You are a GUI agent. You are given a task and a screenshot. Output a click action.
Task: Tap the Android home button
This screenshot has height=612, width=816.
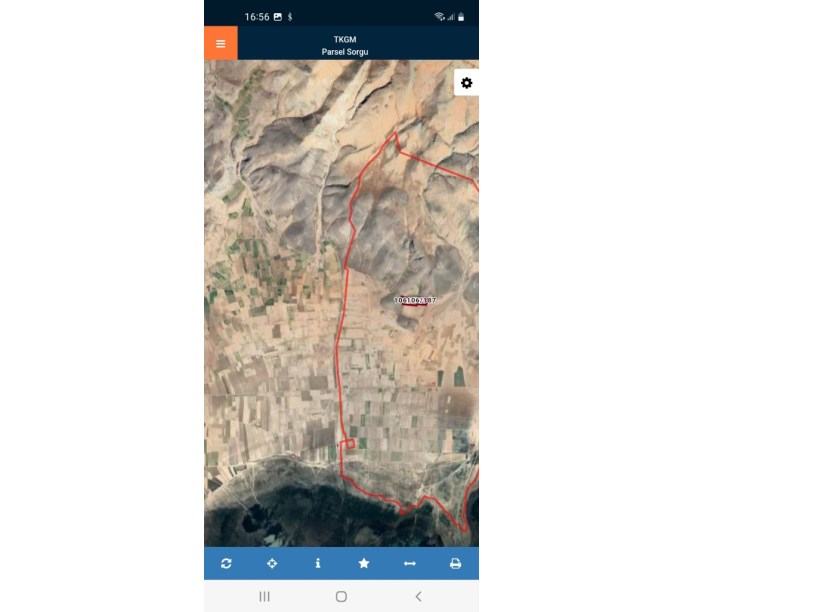click(341, 596)
